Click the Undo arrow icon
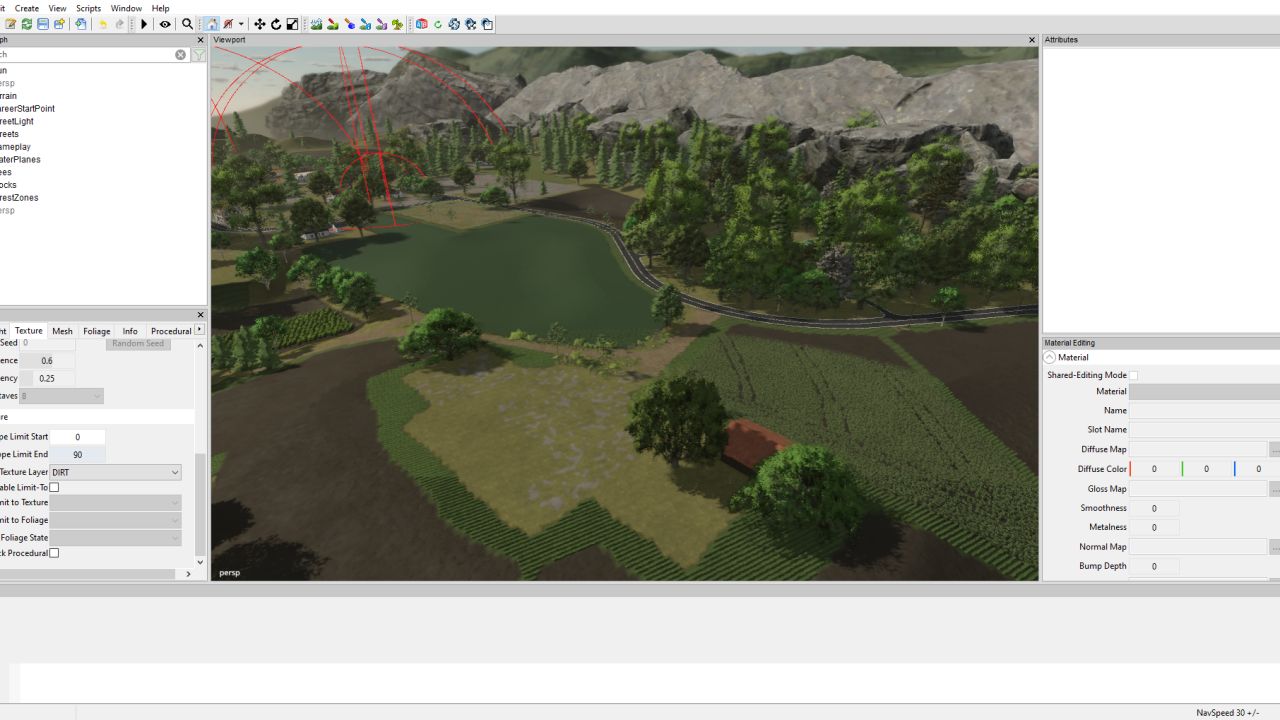This screenshot has height=720, width=1280. point(102,24)
